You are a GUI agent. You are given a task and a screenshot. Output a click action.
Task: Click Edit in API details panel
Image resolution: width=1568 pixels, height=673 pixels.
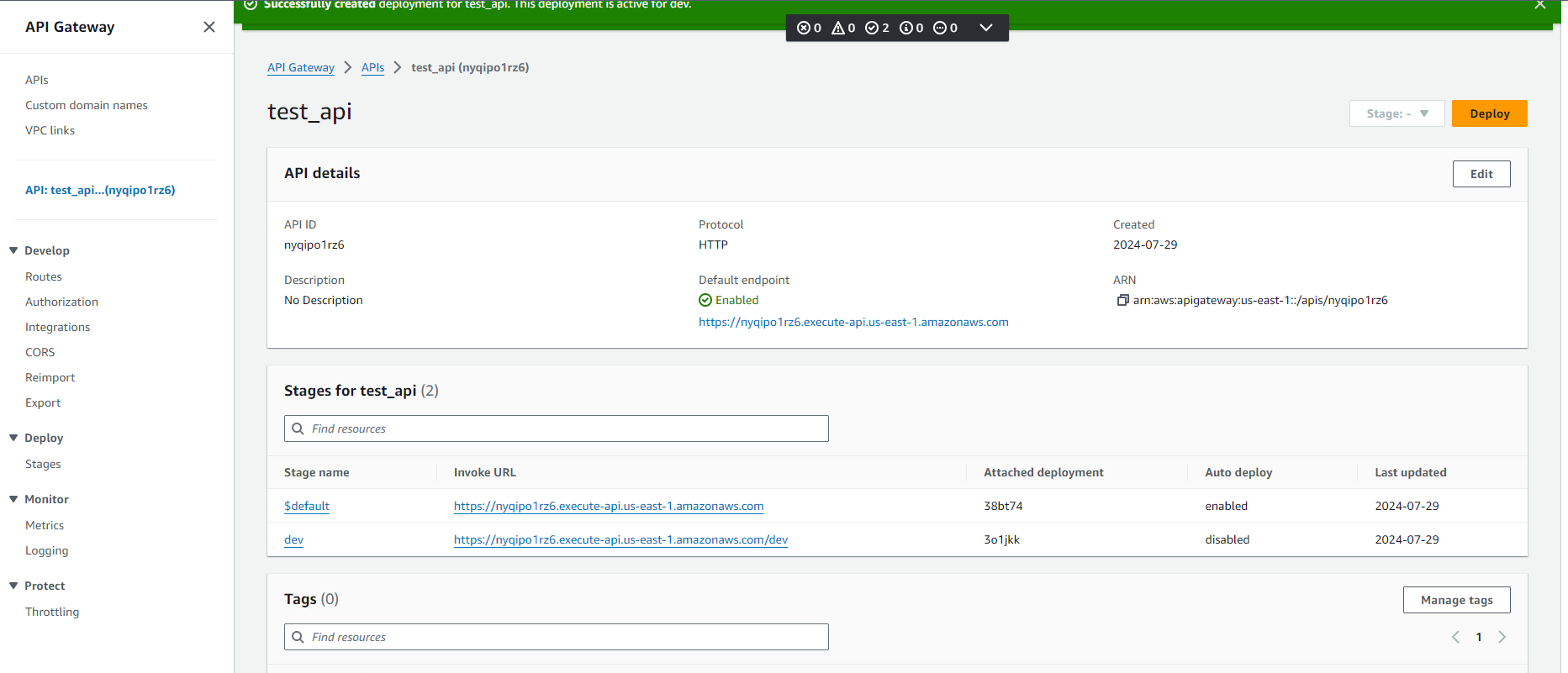(x=1481, y=174)
